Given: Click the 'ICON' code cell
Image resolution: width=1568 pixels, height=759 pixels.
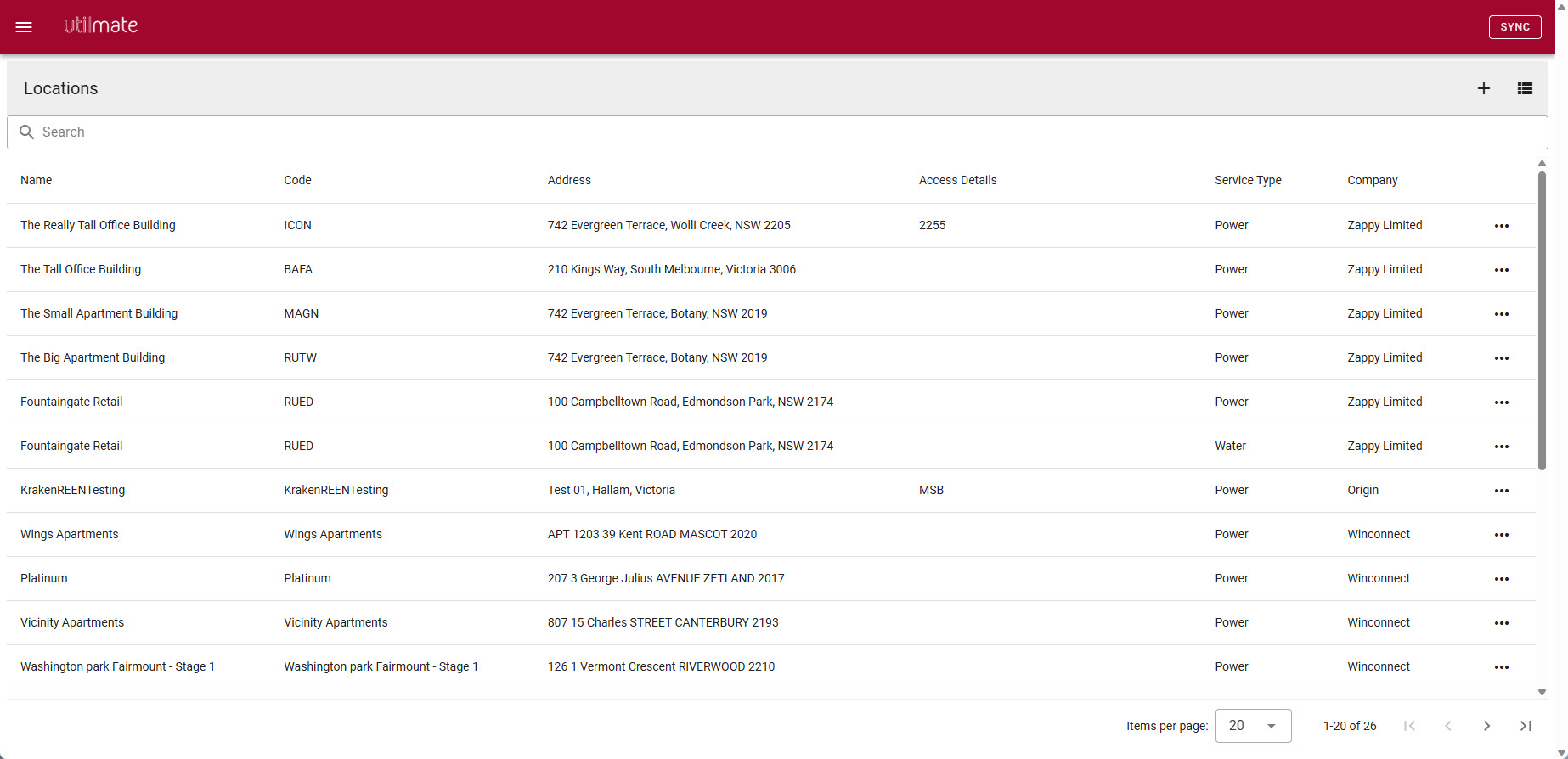Looking at the screenshot, I should coord(297,225).
